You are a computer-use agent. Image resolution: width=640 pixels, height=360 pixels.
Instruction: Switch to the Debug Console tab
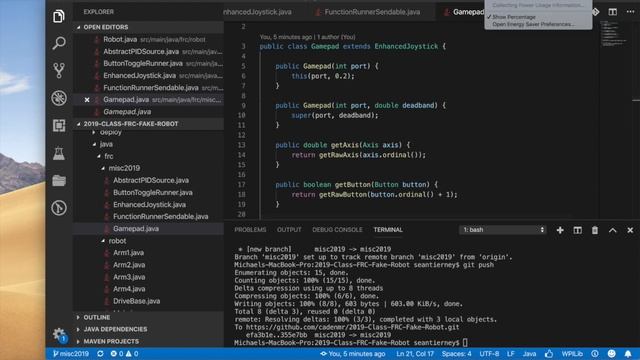click(337, 230)
